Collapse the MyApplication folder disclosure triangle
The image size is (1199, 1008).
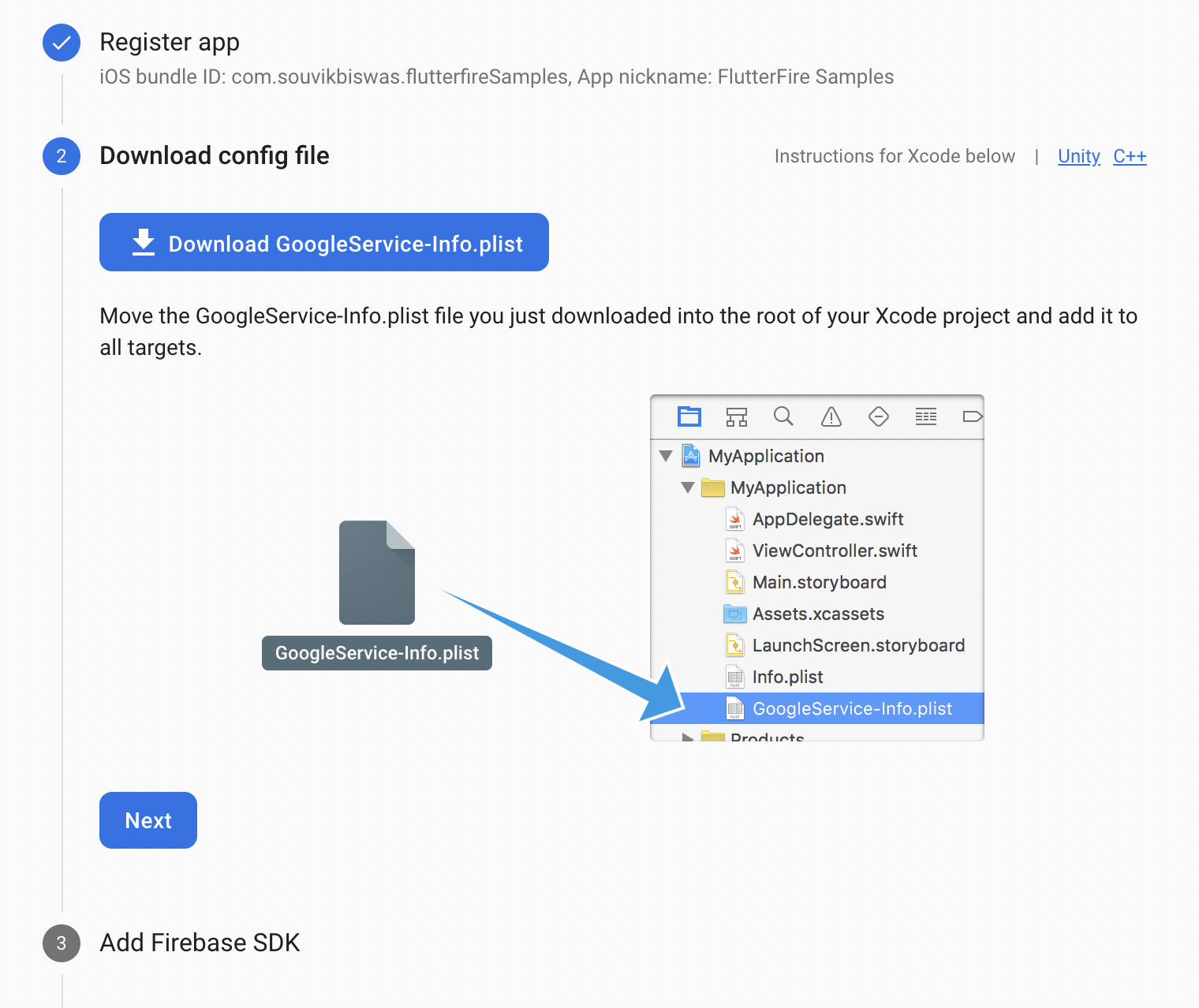[688, 487]
